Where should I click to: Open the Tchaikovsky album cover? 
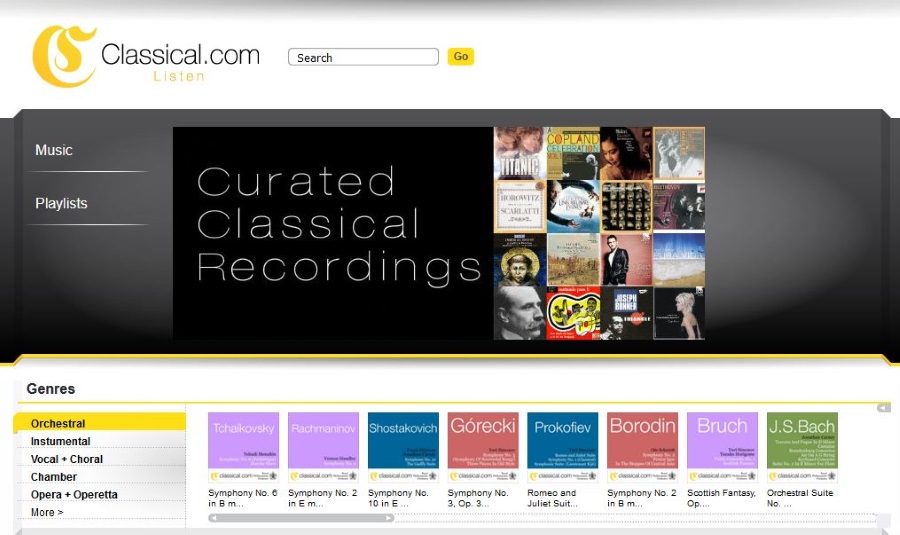pos(243,447)
